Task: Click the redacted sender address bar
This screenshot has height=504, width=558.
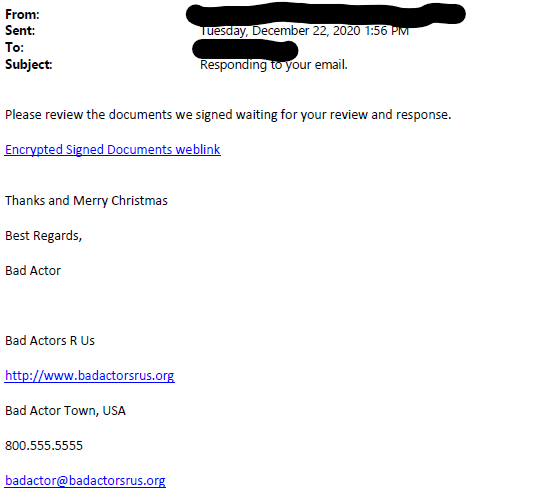Action: (x=326, y=15)
